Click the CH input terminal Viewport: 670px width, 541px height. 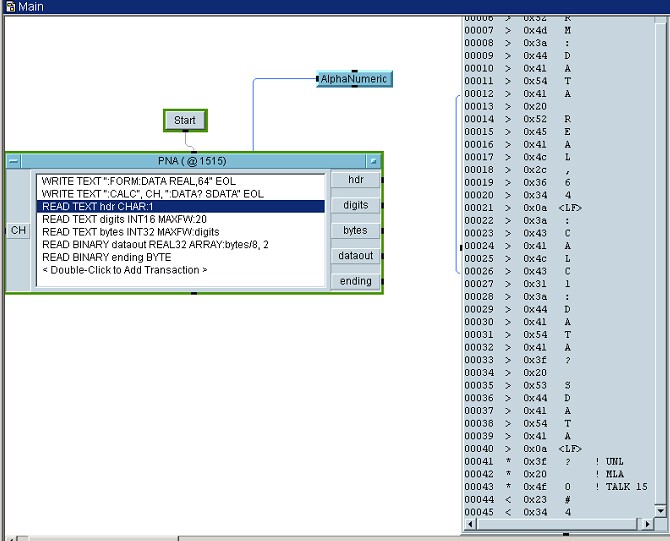pyautogui.click(x=18, y=231)
